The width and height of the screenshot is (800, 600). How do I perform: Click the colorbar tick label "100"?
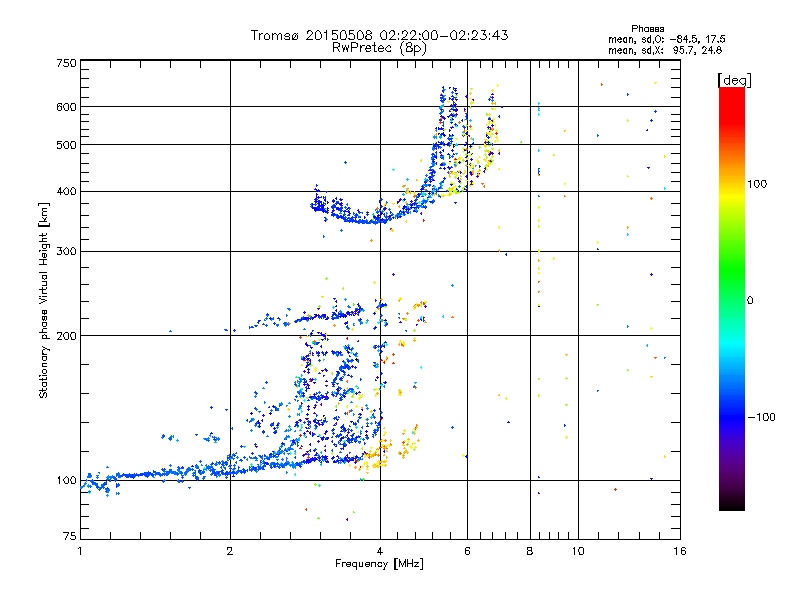point(757,184)
